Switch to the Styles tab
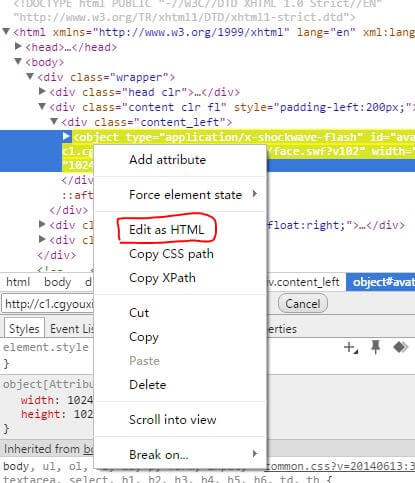415x483 pixels. [24, 329]
